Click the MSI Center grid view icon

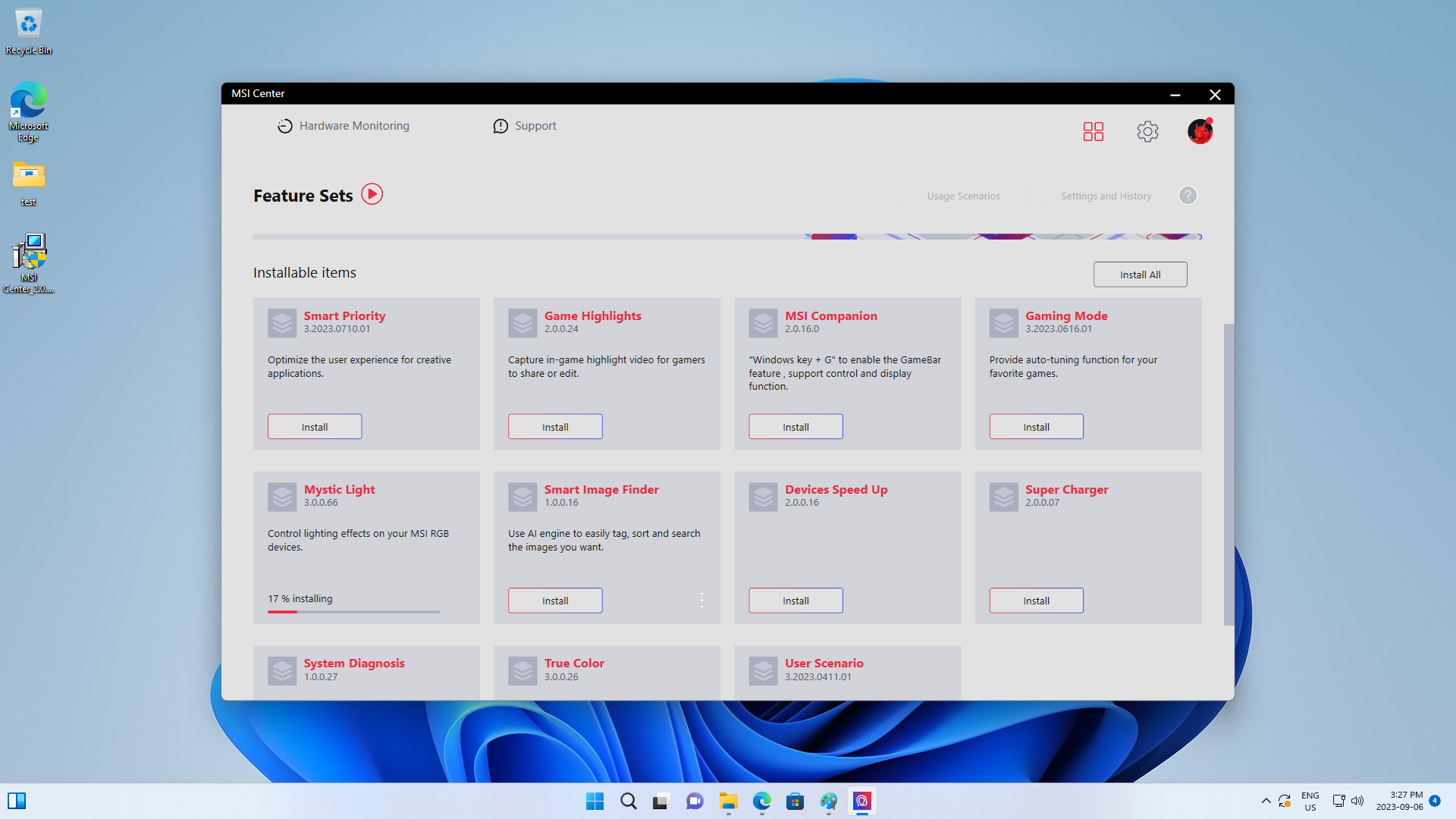click(x=1093, y=131)
